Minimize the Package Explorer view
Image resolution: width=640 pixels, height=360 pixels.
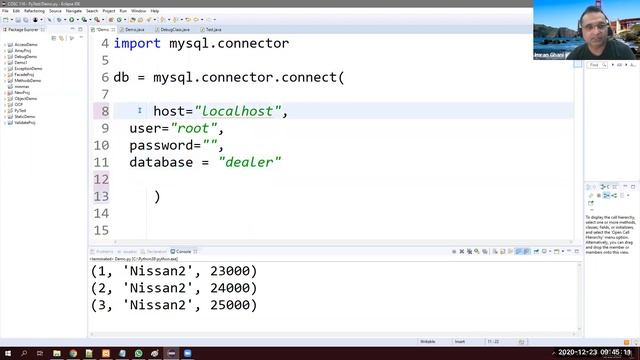pyautogui.click(x=73, y=29)
